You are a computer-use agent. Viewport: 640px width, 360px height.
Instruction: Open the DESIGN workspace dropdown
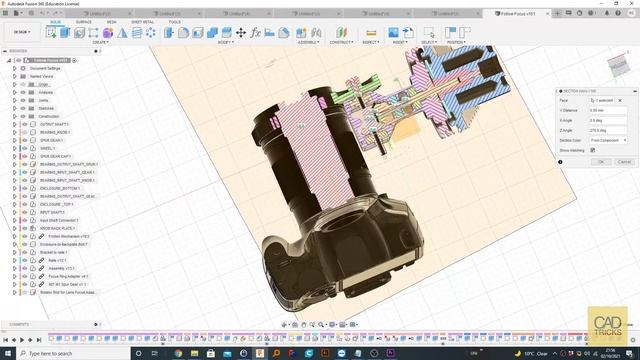click(x=22, y=32)
